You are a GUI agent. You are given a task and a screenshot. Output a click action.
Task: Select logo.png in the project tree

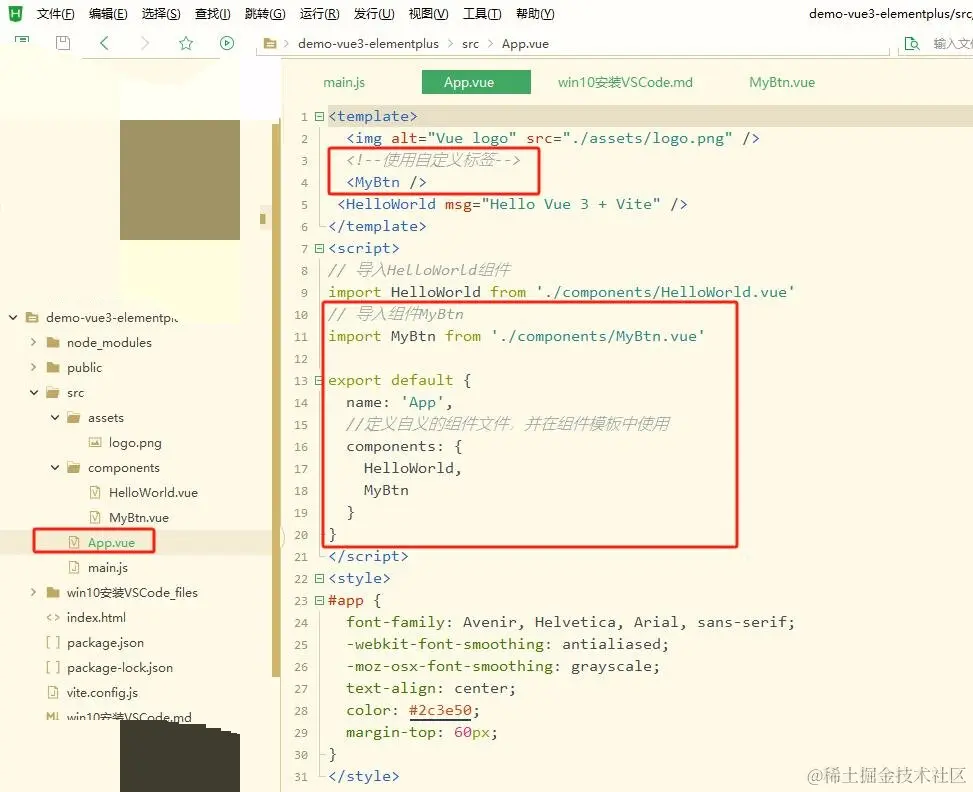pos(135,443)
